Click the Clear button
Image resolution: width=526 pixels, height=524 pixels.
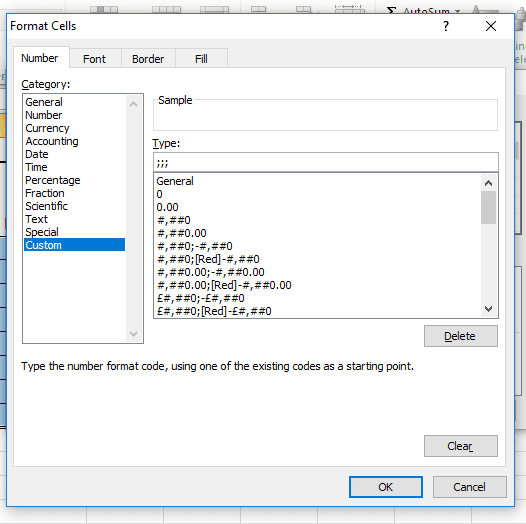(x=461, y=446)
